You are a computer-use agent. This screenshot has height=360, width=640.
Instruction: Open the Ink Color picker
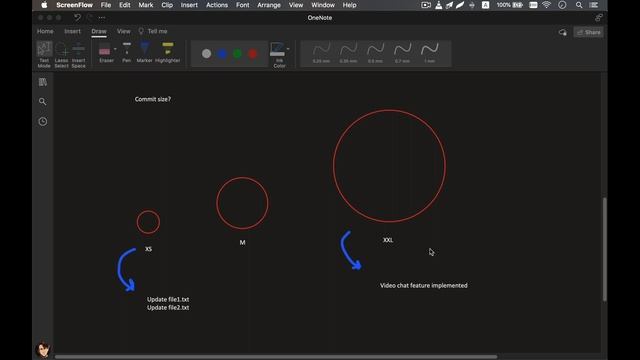click(278, 55)
